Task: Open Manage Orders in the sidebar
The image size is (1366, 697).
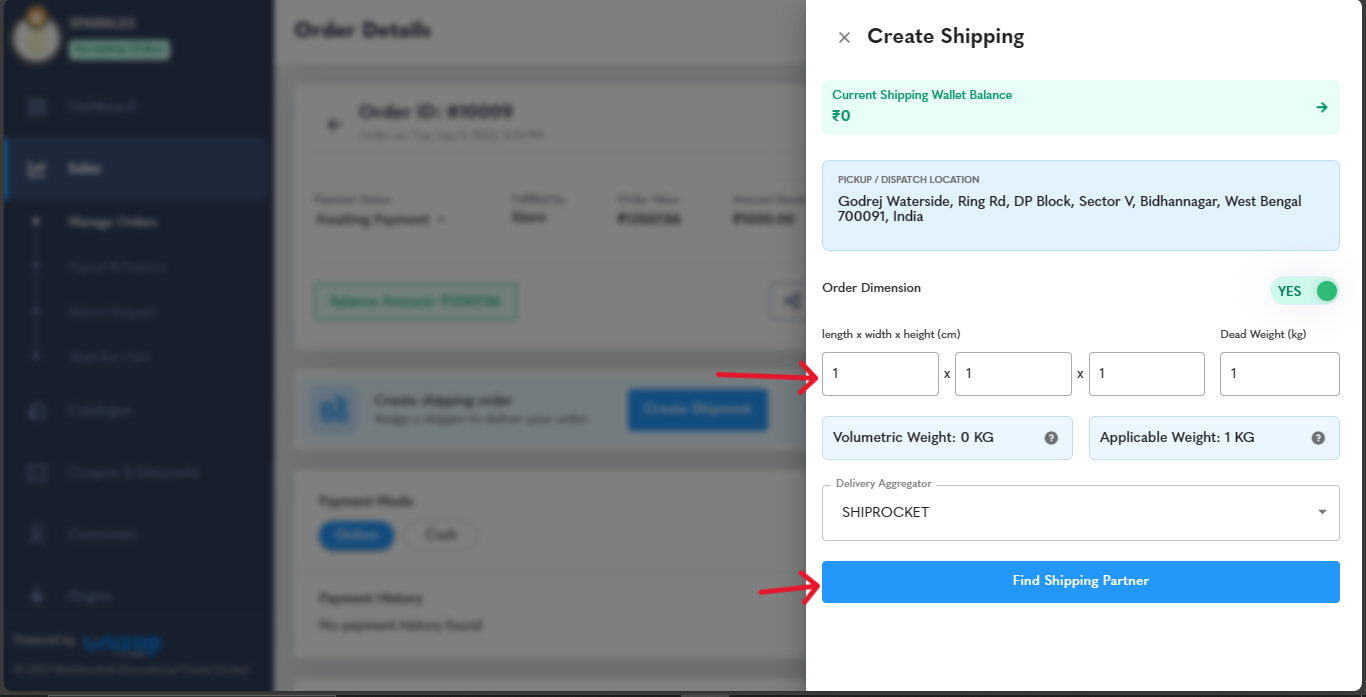Action: 112,222
